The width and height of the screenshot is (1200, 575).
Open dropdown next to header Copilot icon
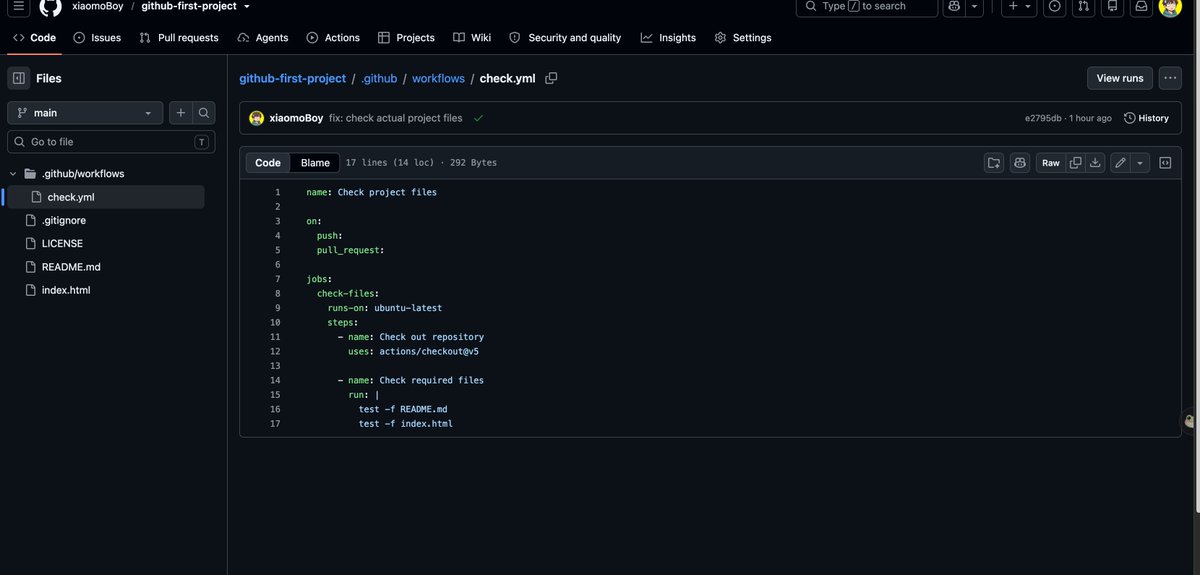pos(974,6)
